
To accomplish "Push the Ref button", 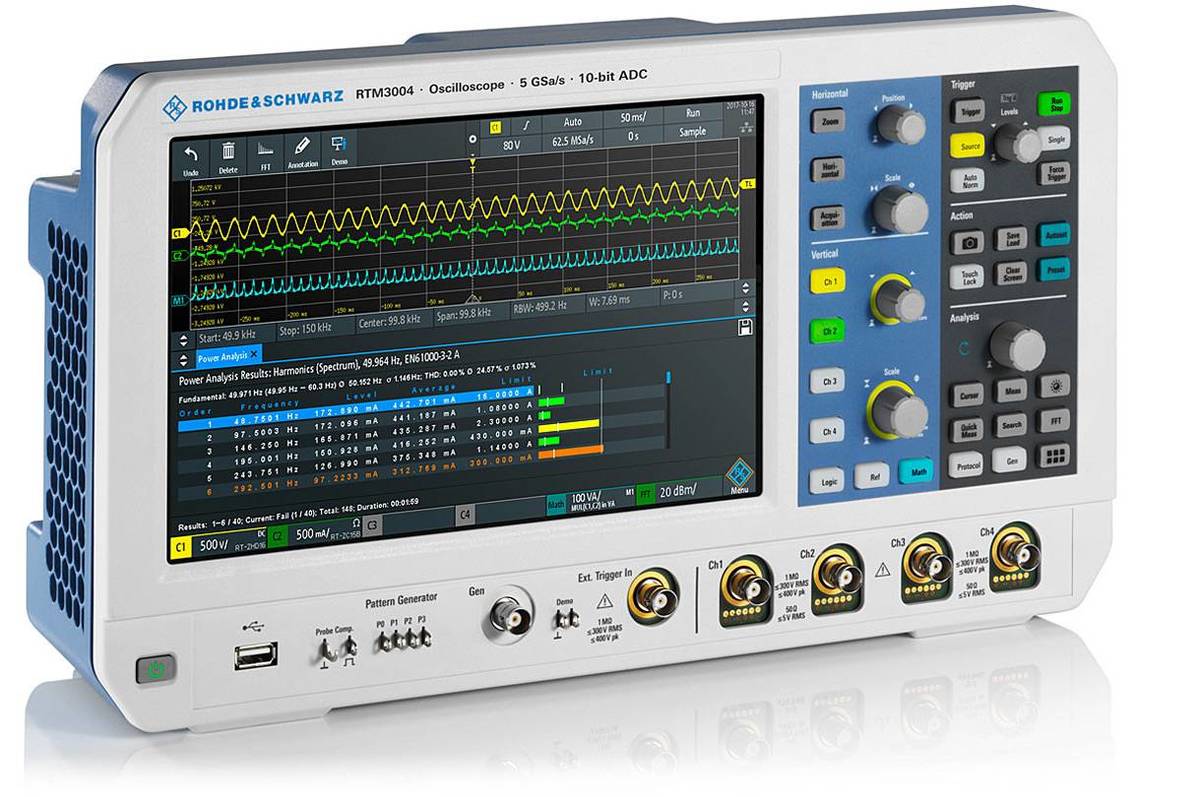I will tap(871, 474).
